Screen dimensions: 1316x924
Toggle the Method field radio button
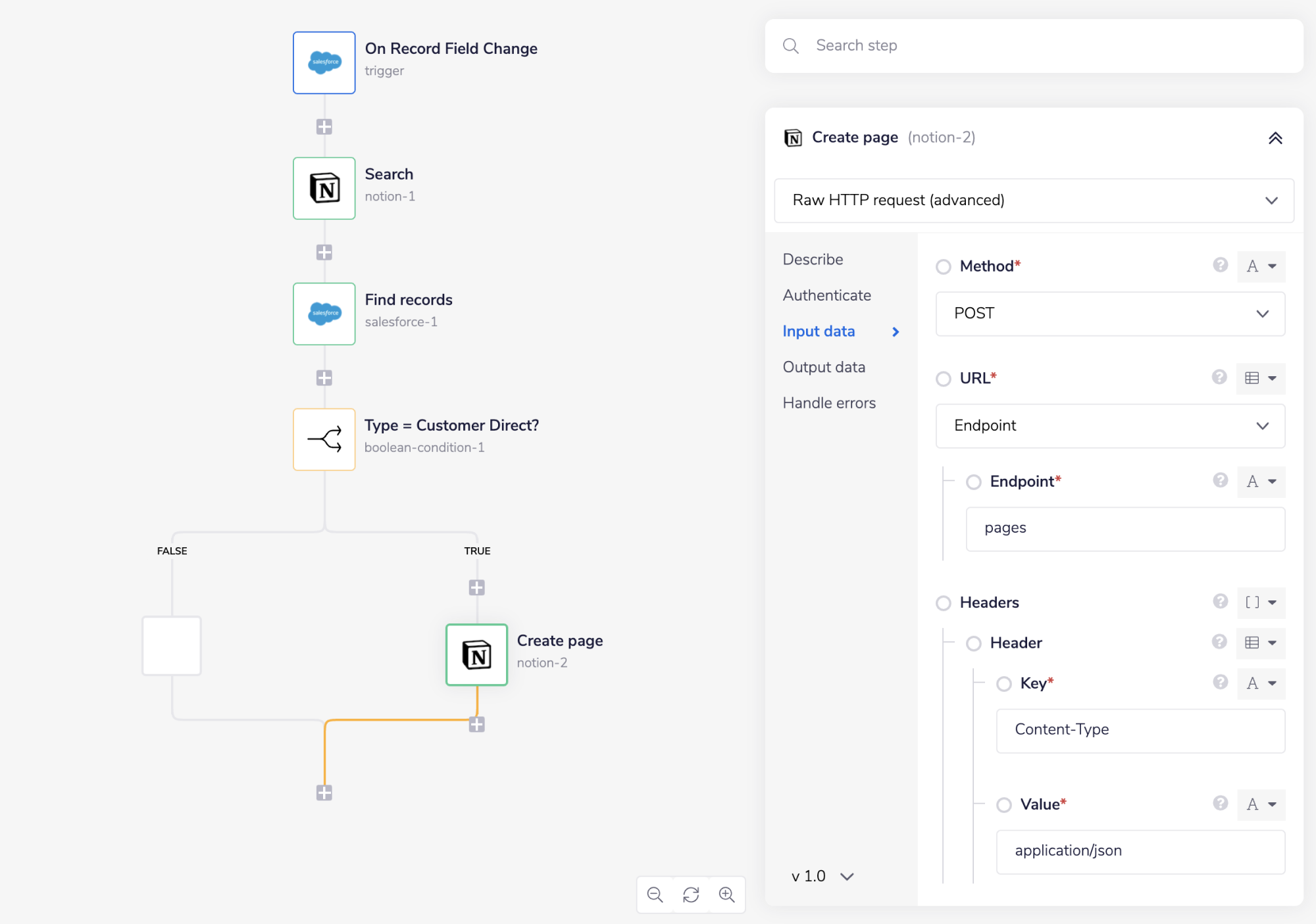coord(944,266)
